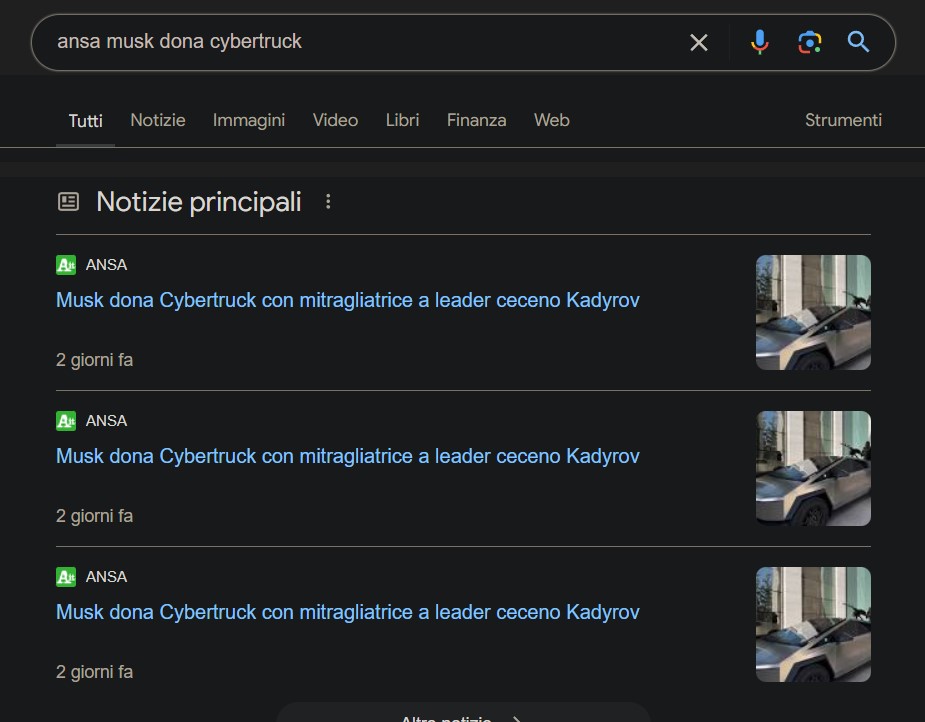
Task: Click the "2 giorni fa" timestamp of the third result
Action: (94, 672)
